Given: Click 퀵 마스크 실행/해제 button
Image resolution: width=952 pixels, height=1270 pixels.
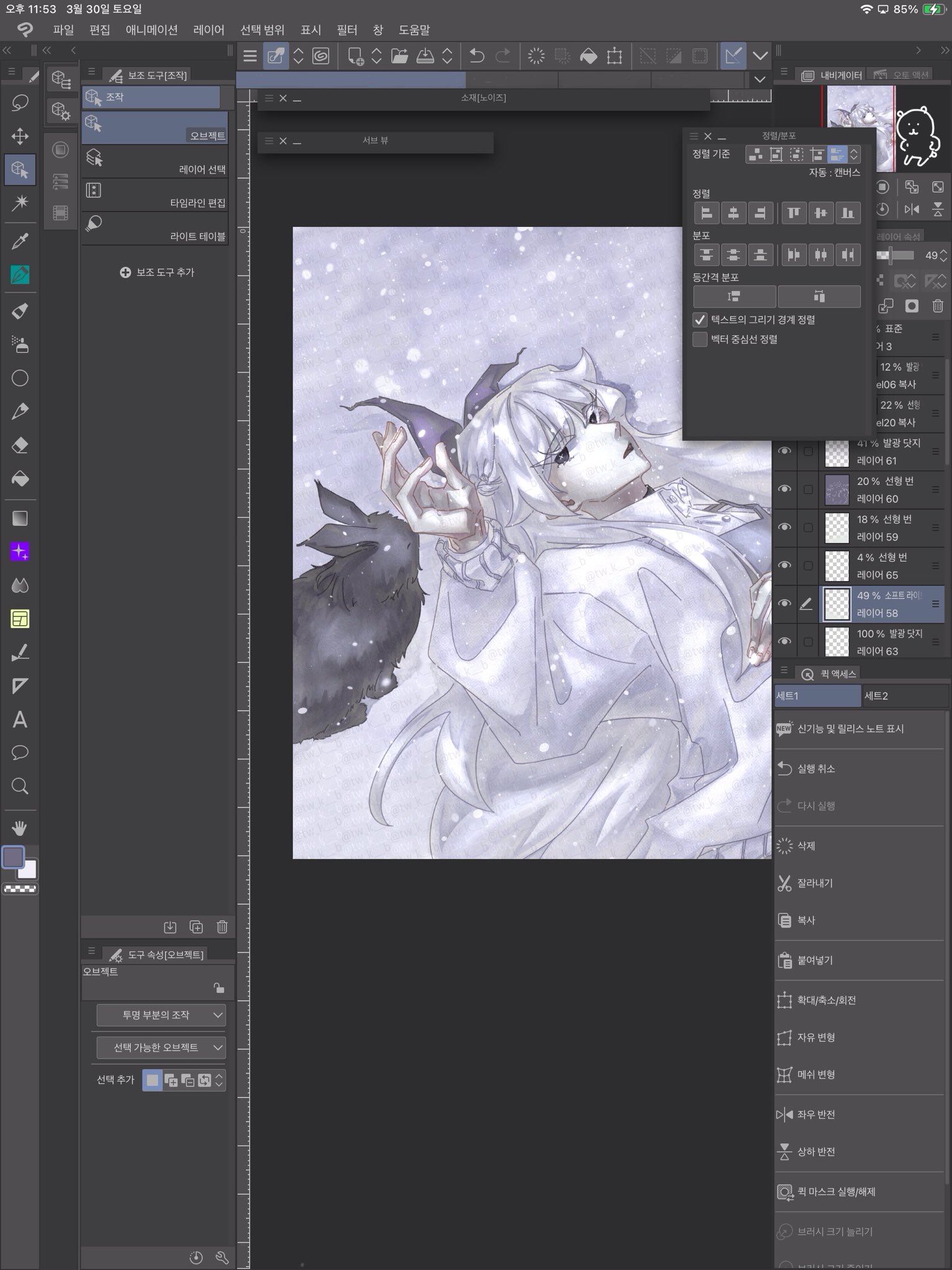Looking at the screenshot, I should point(859,1191).
